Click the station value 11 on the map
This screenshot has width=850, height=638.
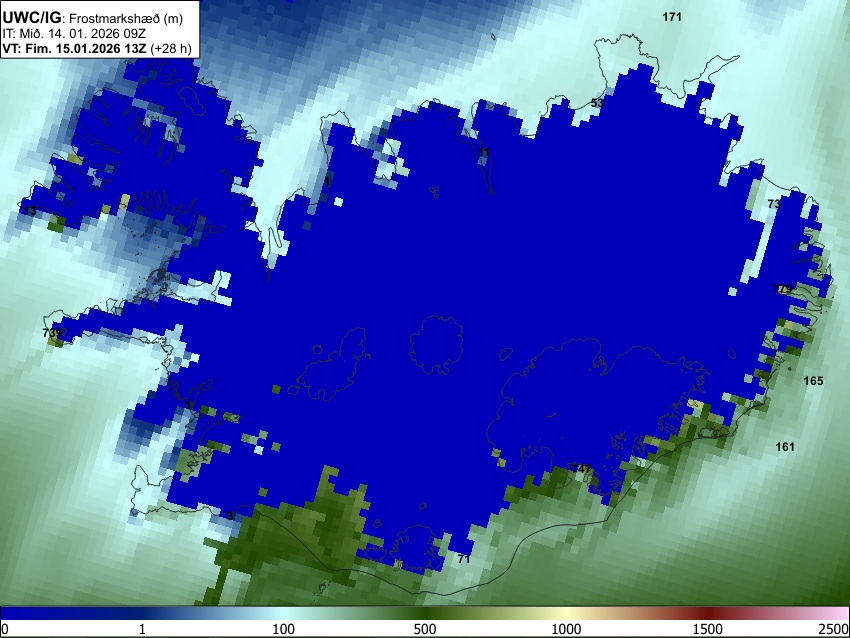484,152
